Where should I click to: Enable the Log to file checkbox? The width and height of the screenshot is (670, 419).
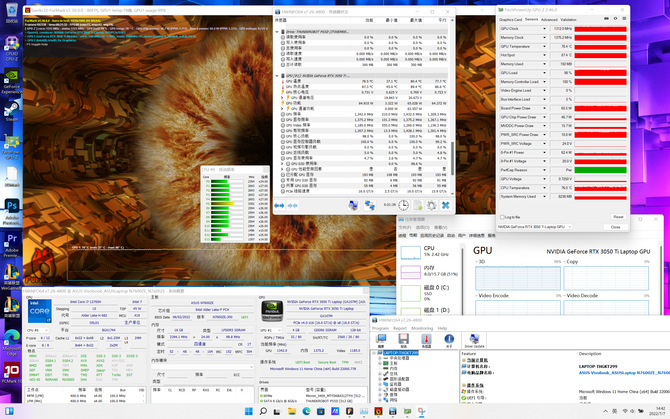tap(503, 216)
